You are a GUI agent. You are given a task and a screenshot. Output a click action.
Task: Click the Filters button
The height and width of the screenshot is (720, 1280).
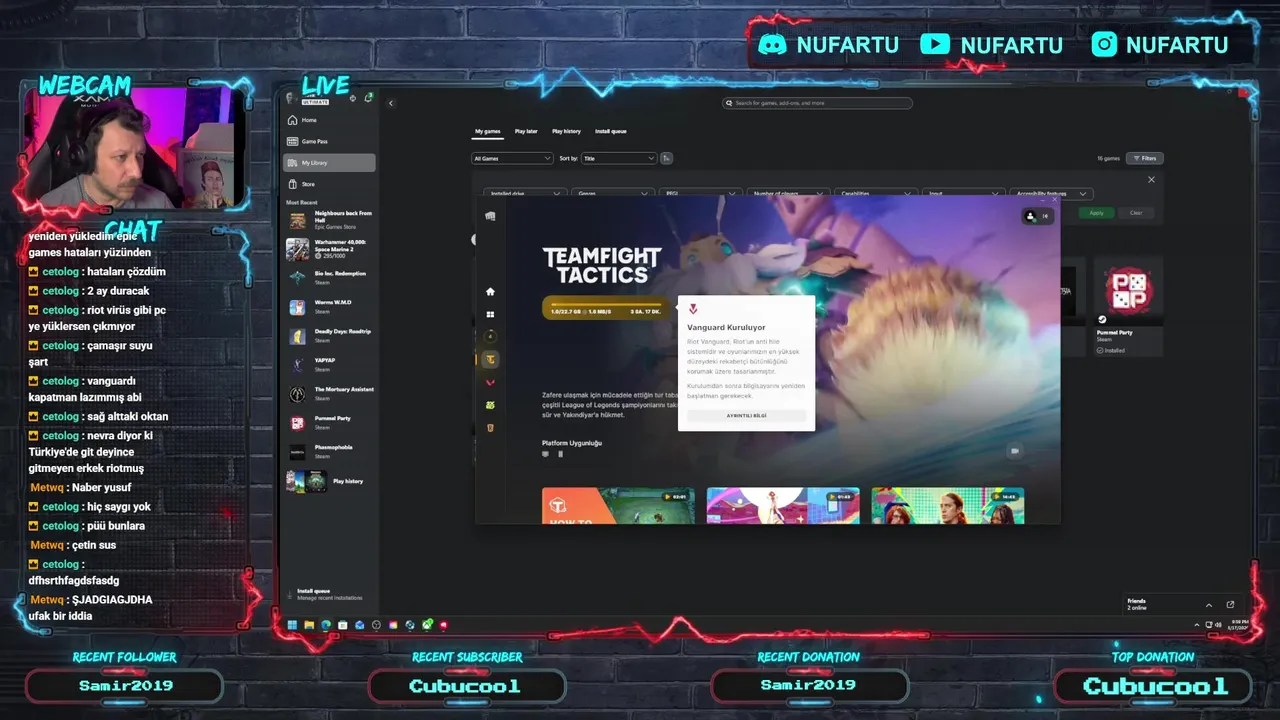pos(1145,158)
